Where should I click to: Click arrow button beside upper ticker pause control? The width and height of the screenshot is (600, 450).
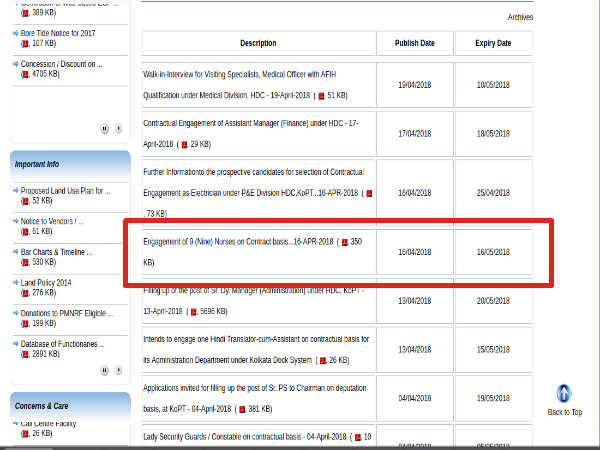(119, 129)
